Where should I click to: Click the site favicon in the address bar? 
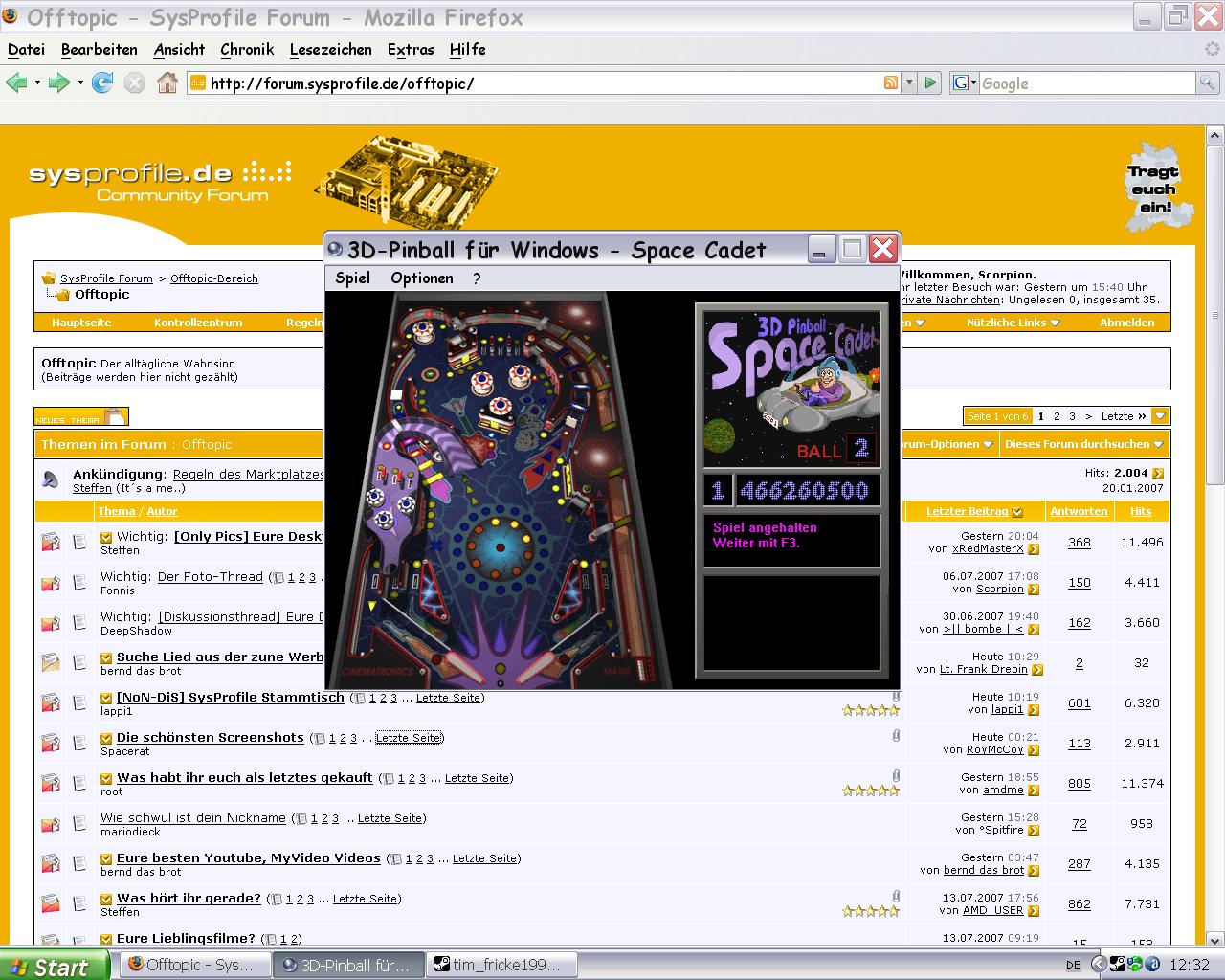coord(197,83)
